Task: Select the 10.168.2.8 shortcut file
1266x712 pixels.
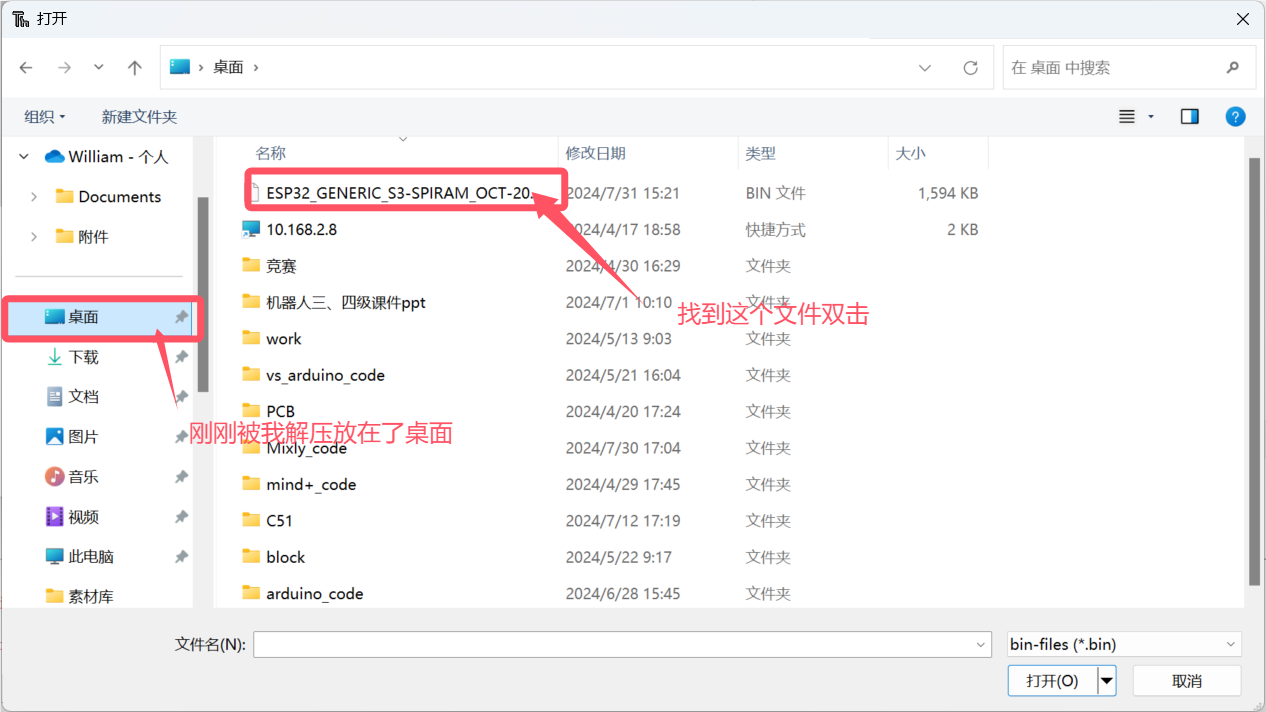Action: [x=301, y=229]
